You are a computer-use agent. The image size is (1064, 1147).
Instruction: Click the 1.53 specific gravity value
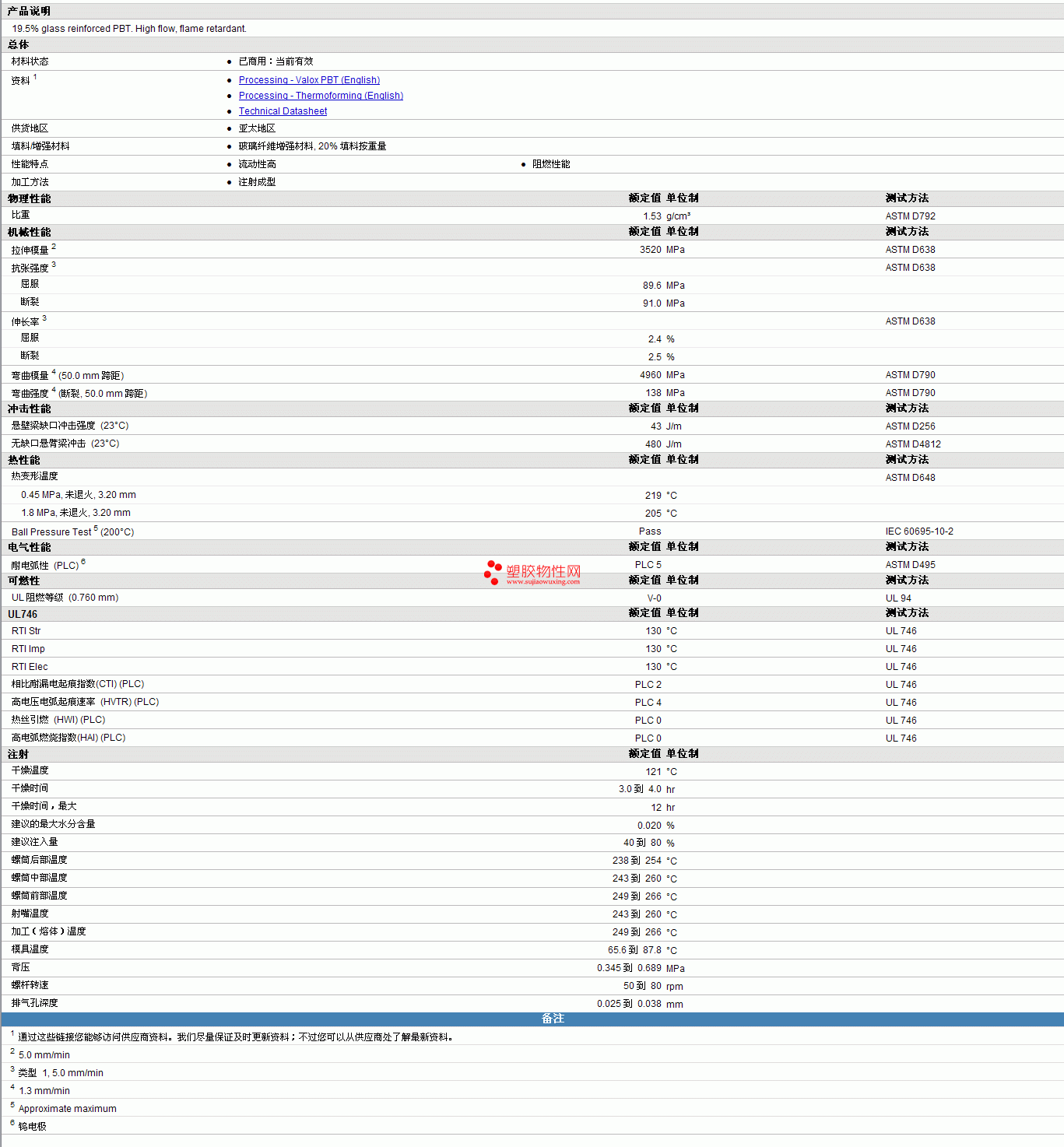point(652,216)
